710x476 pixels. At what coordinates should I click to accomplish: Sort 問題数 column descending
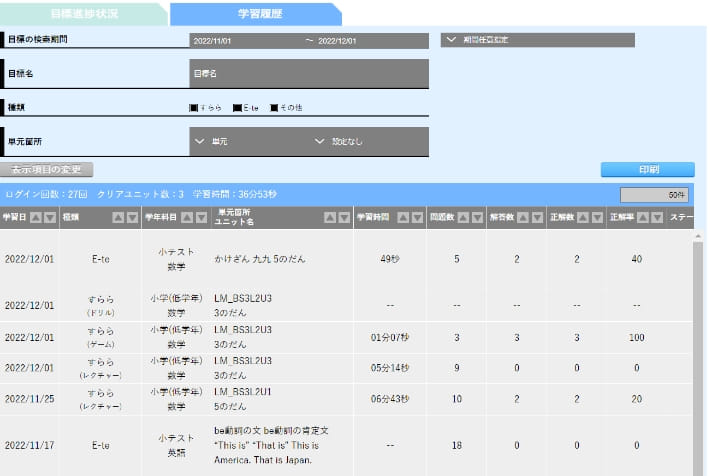tap(476, 217)
